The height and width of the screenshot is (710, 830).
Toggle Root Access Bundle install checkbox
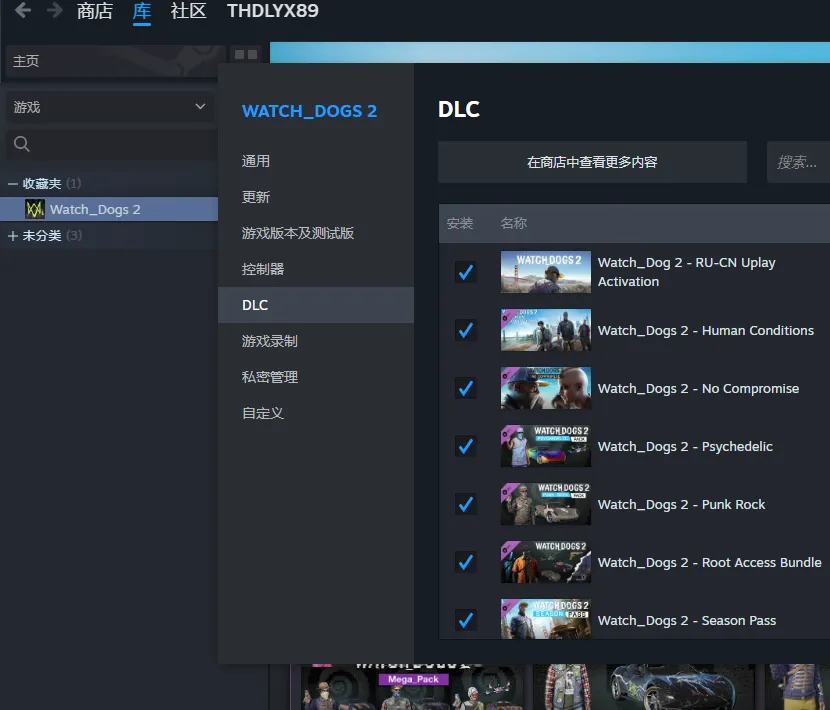465,562
